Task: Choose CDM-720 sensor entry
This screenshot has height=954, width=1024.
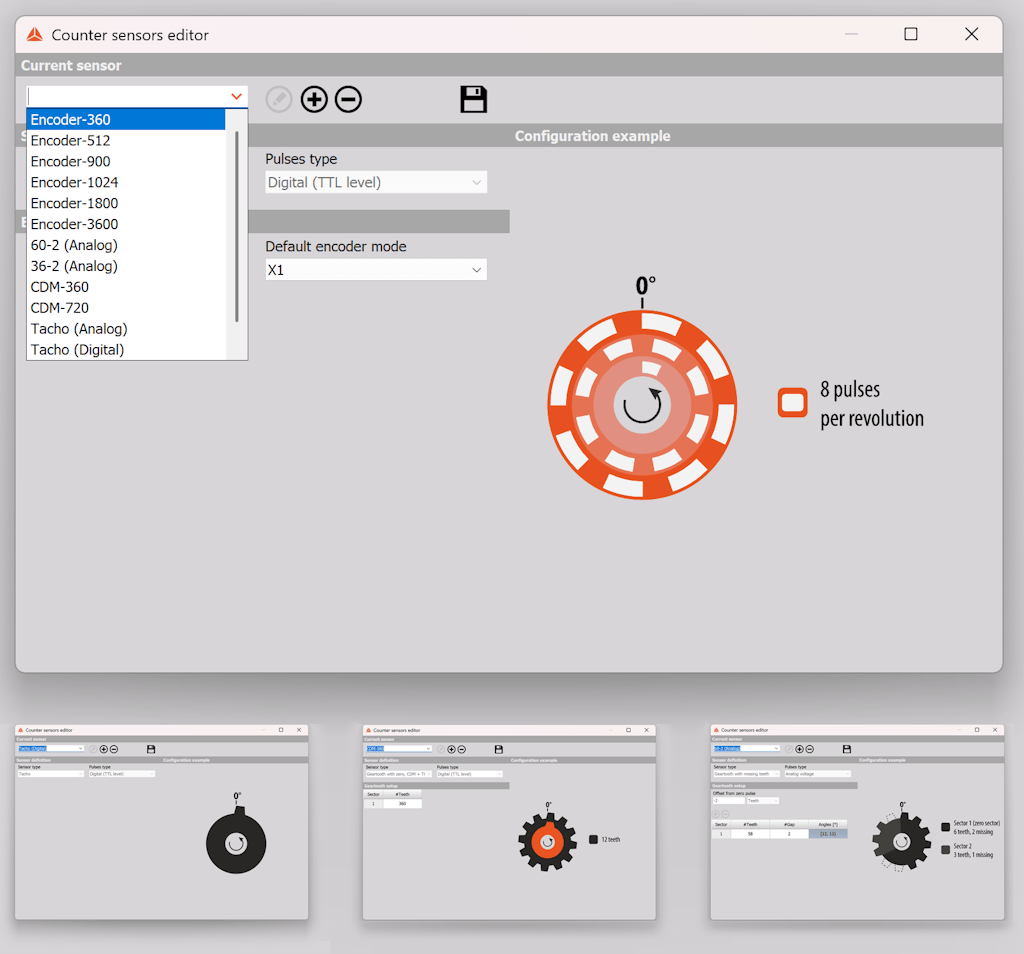Action: tap(126, 308)
